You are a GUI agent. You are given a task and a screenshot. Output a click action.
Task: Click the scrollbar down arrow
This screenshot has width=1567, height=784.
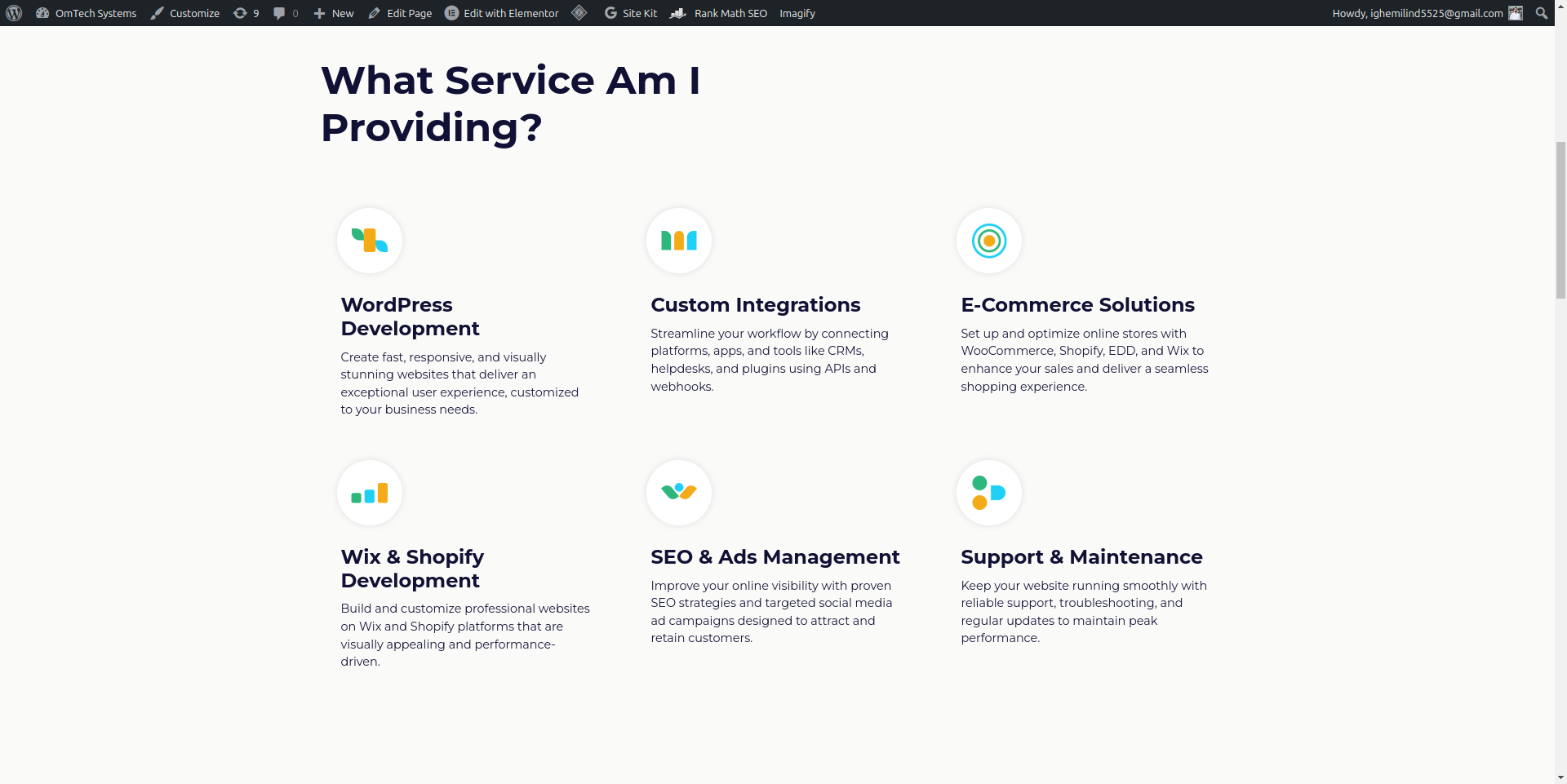1560,777
